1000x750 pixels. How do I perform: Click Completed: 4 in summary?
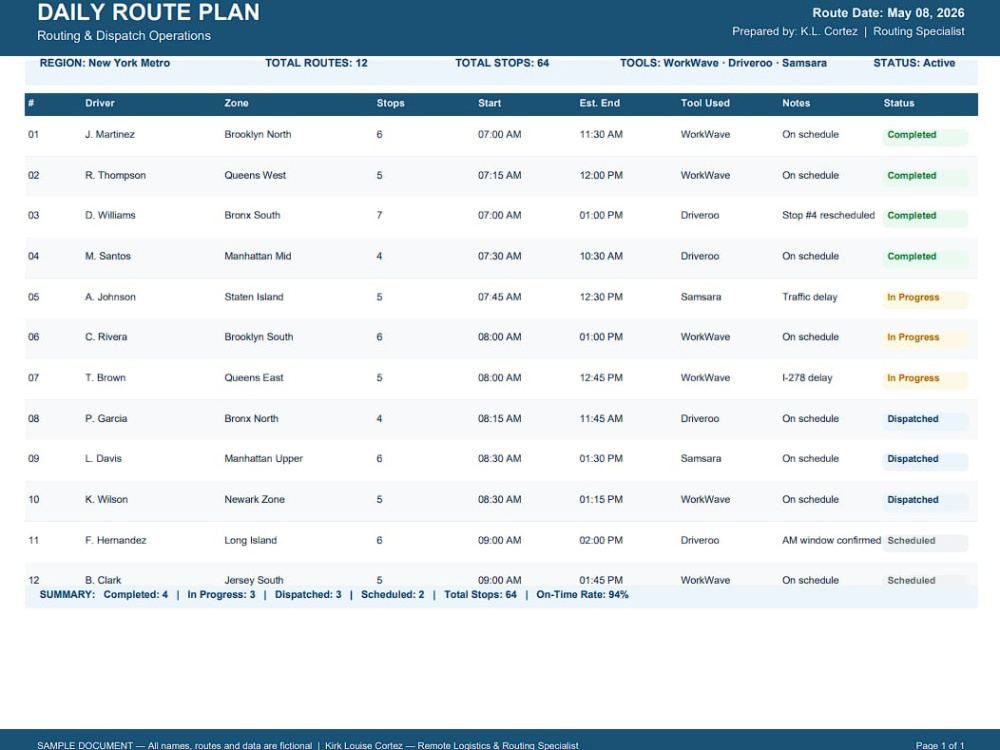[136, 595]
